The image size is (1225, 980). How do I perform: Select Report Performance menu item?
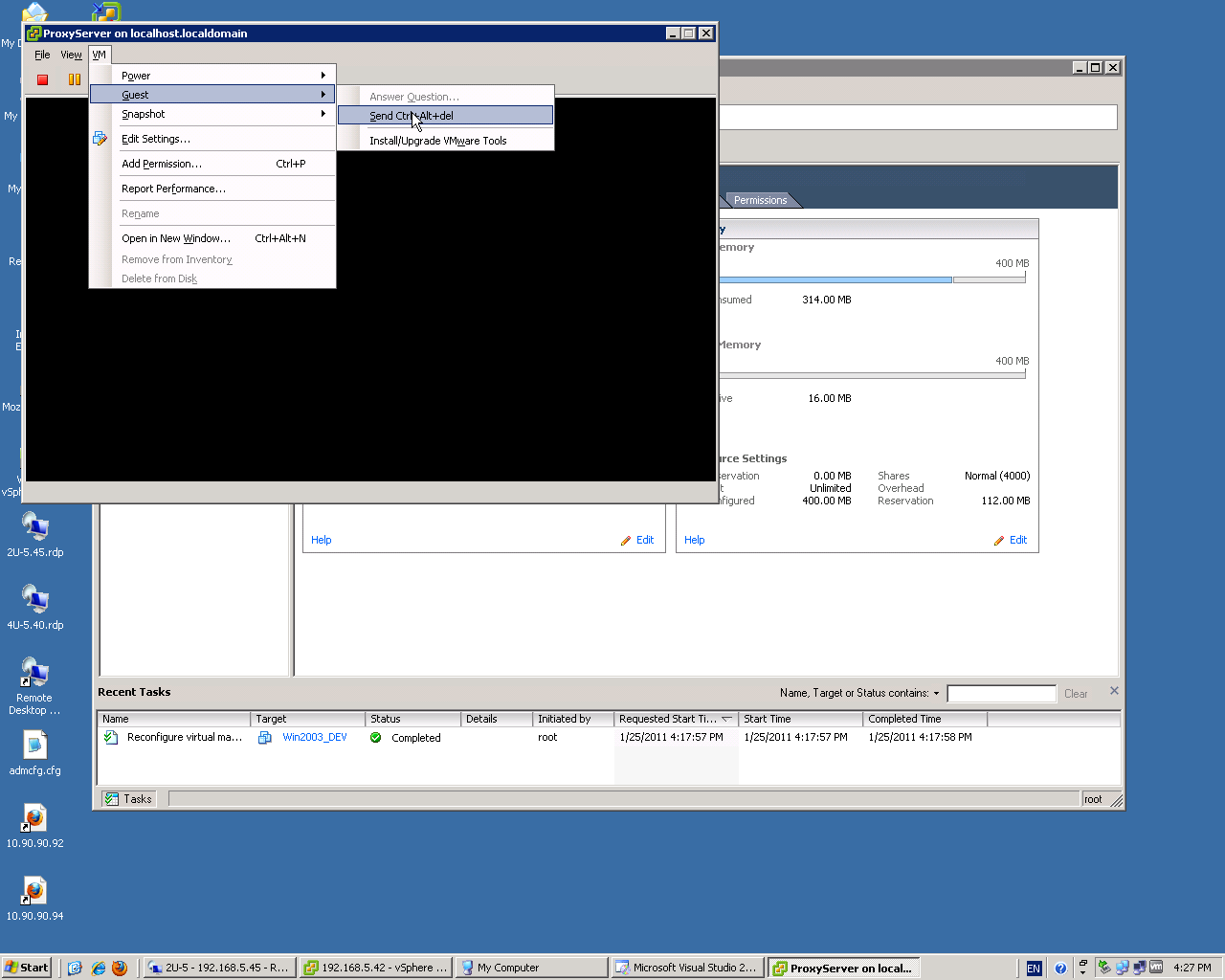[212, 189]
